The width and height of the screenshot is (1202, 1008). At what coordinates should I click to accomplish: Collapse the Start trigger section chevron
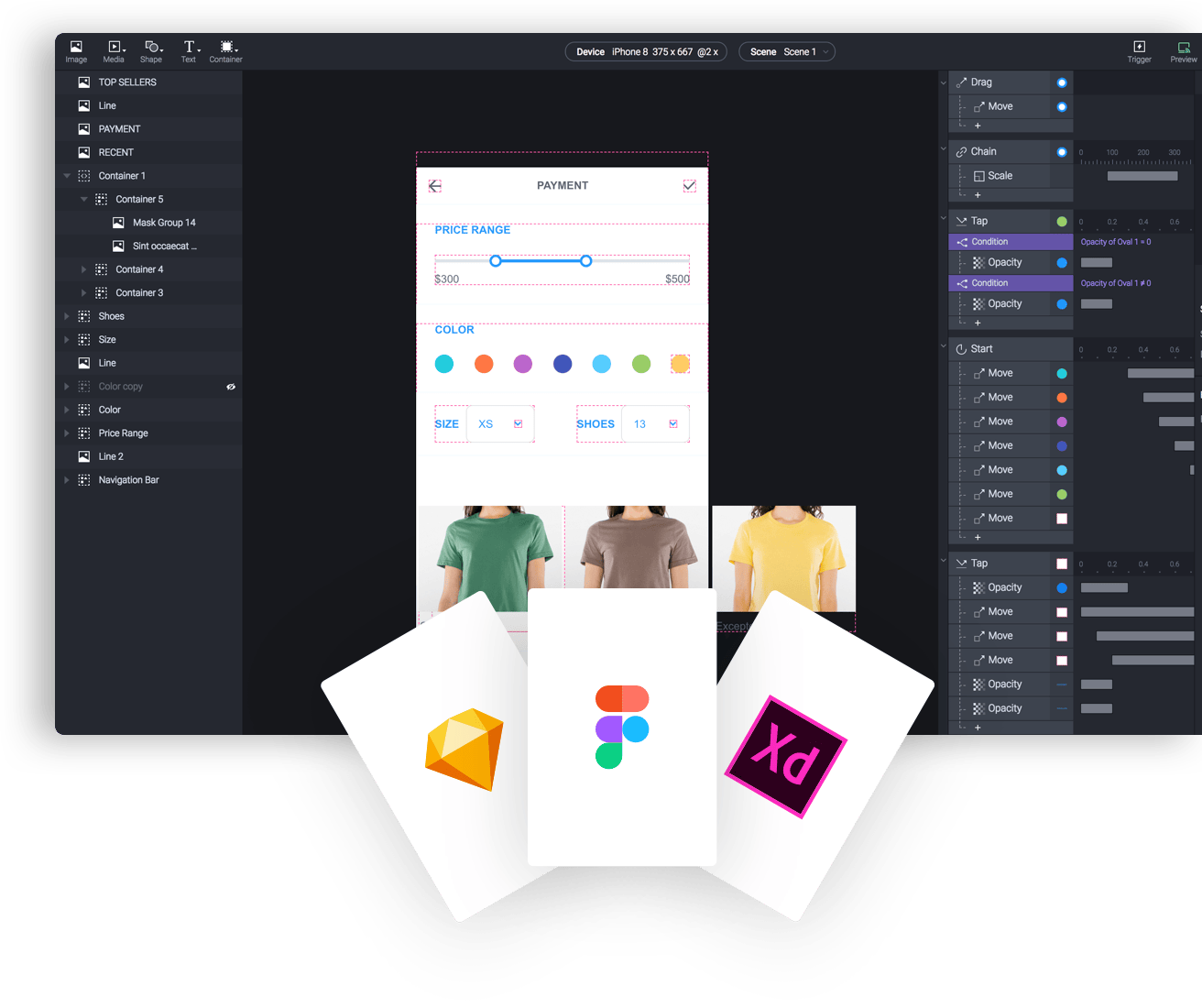[944, 346]
